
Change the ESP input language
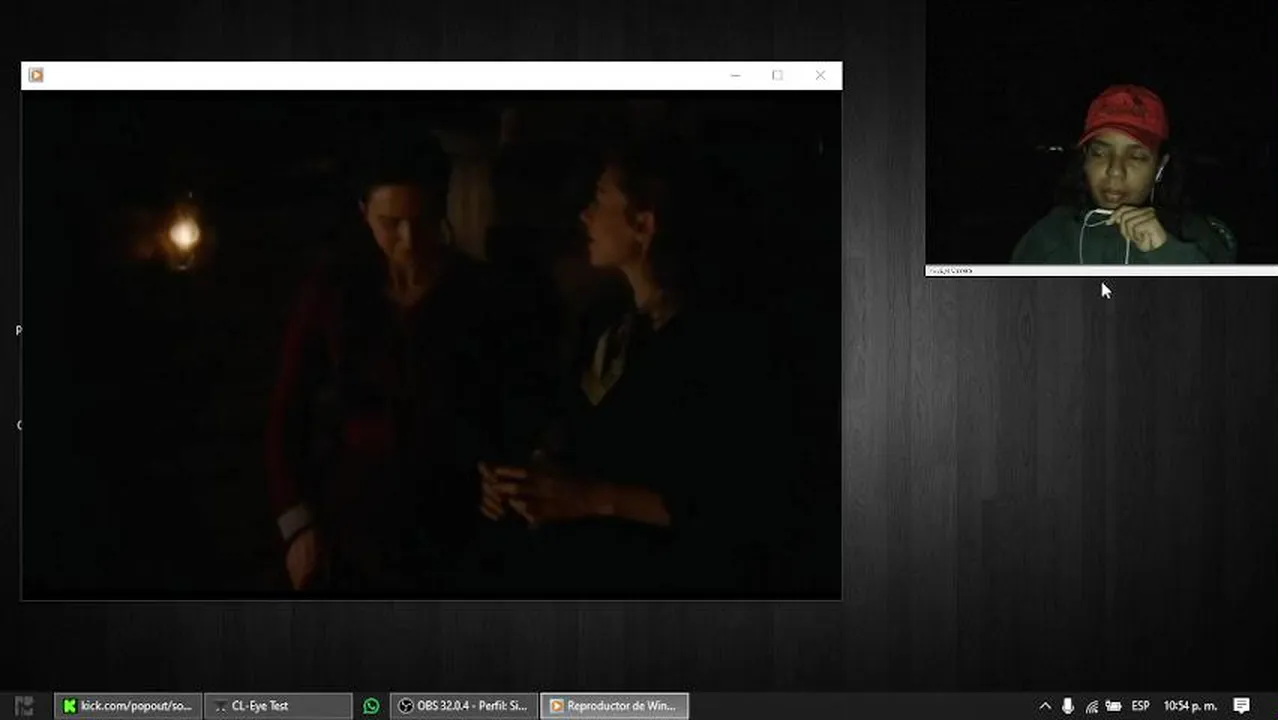[x=1140, y=706]
